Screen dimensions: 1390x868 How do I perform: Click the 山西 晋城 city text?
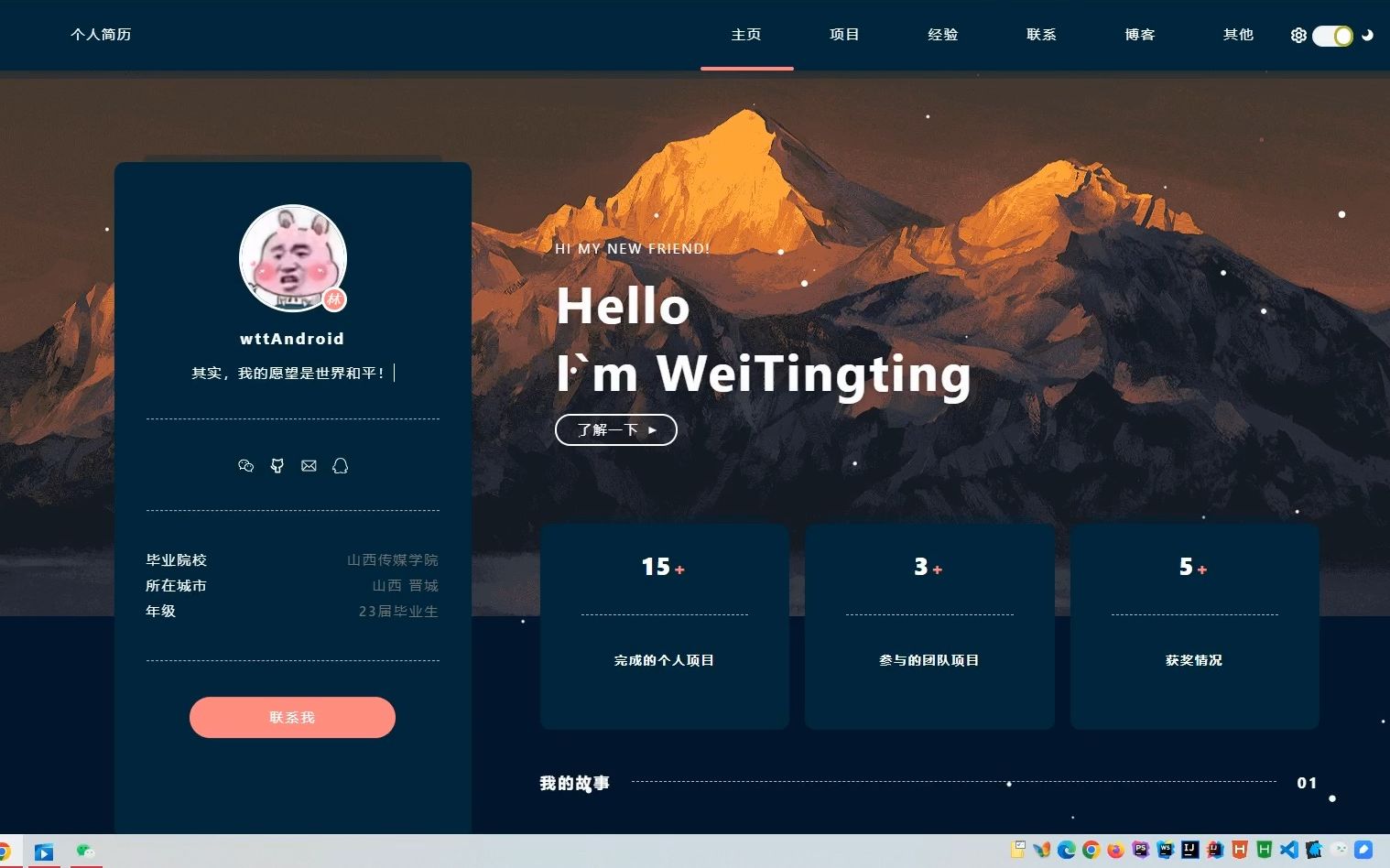click(406, 585)
